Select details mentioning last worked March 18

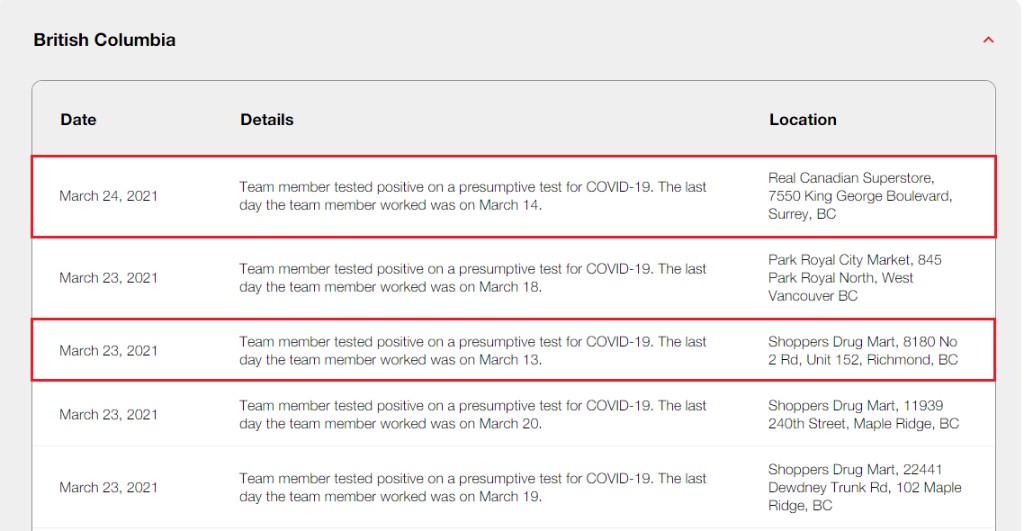pos(472,278)
